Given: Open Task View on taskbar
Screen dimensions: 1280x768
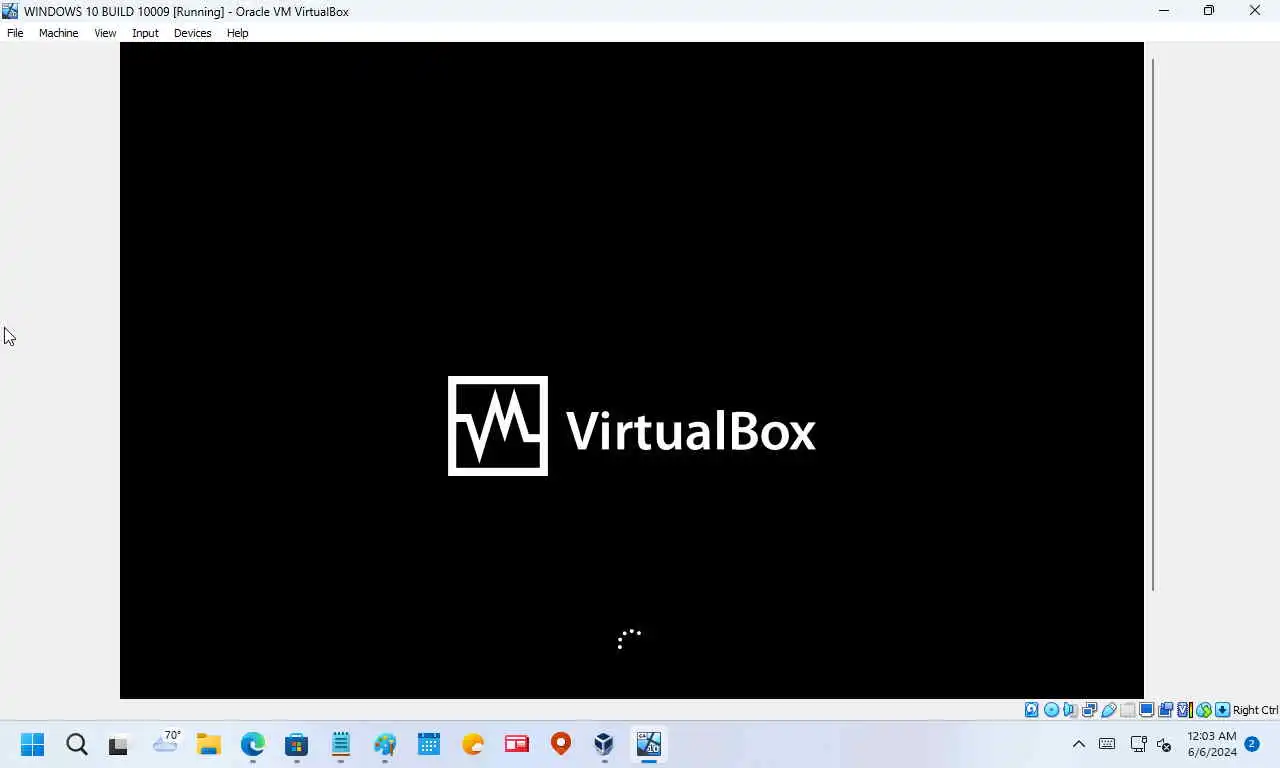Looking at the screenshot, I should 119,744.
